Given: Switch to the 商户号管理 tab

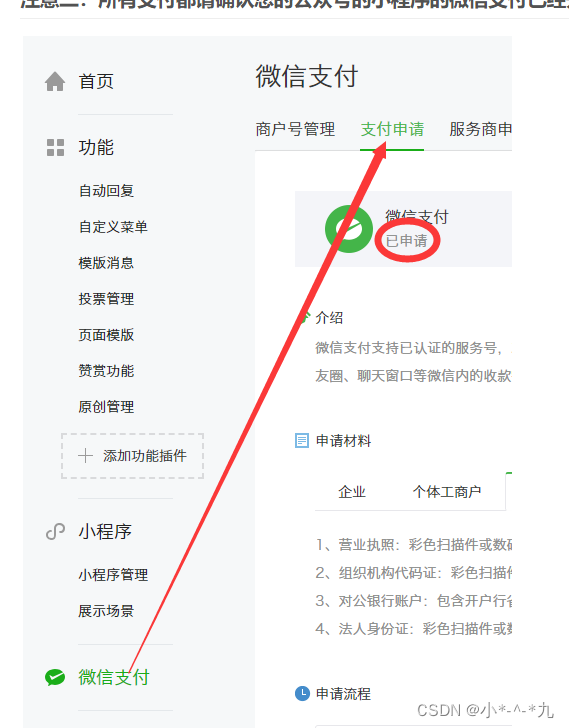Looking at the screenshot, I should point(295,129).
